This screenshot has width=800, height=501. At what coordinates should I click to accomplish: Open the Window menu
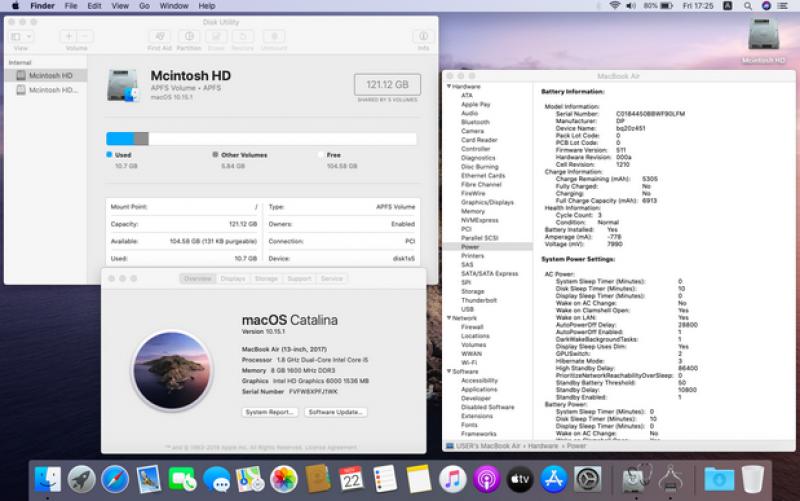174,6
